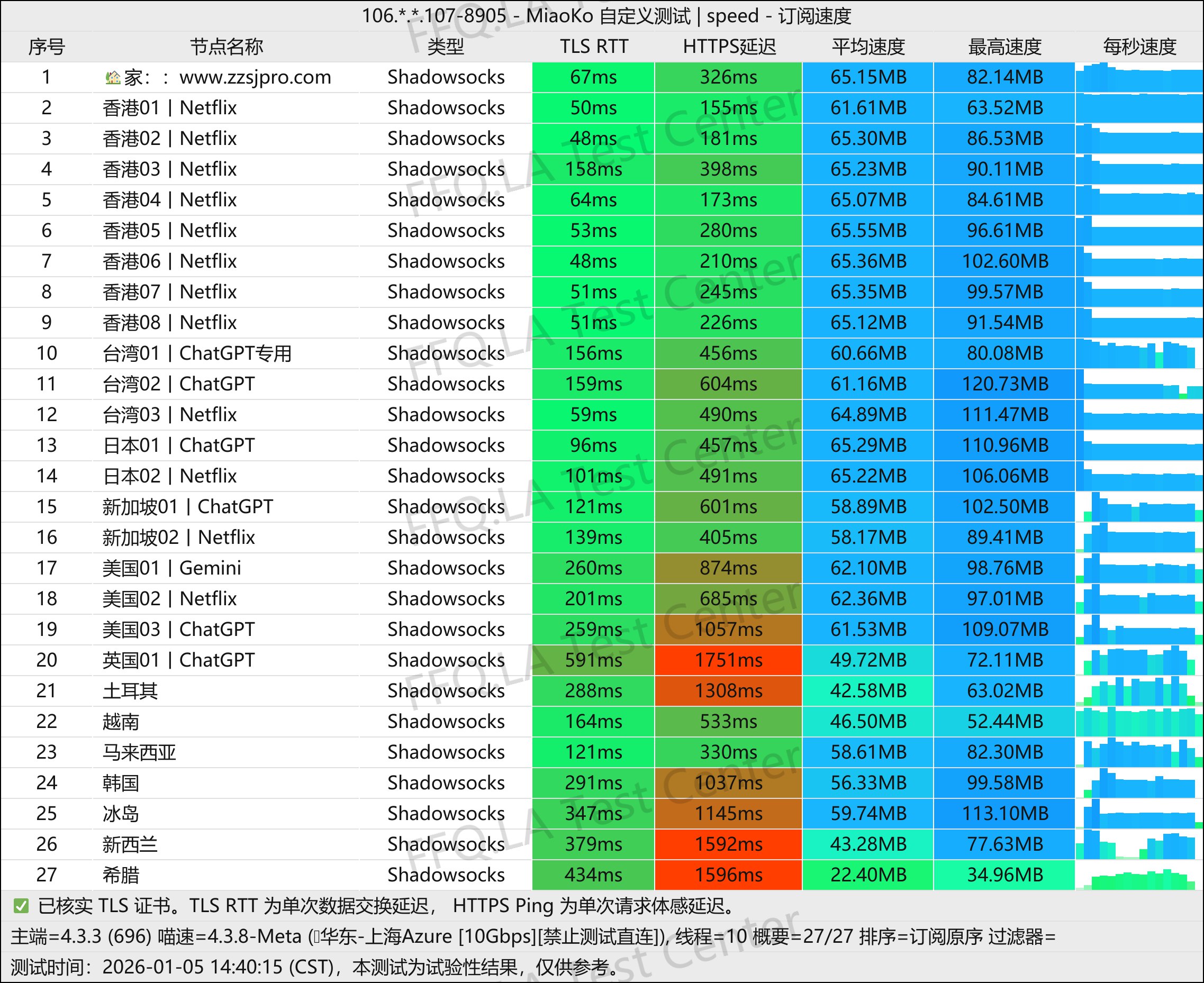Select the 香港01 | Netflix node name
This screenshot has width=1204, height=983.
click(169, 107)
